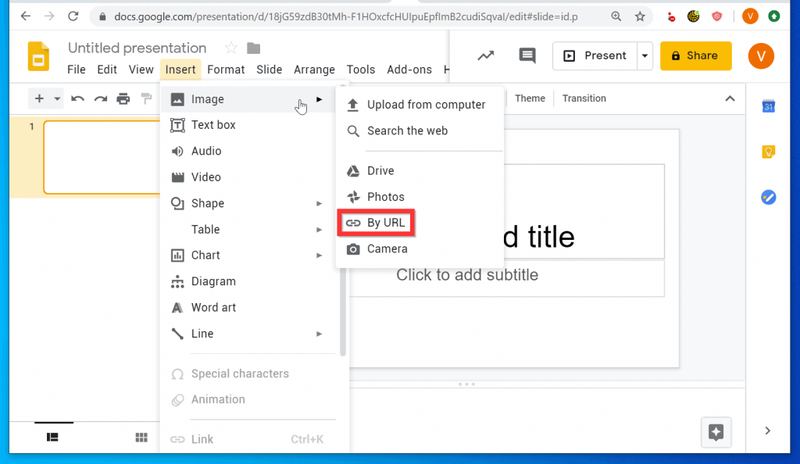
Task: Click the Explore button at bottom right
Action: tap(716, 432)
